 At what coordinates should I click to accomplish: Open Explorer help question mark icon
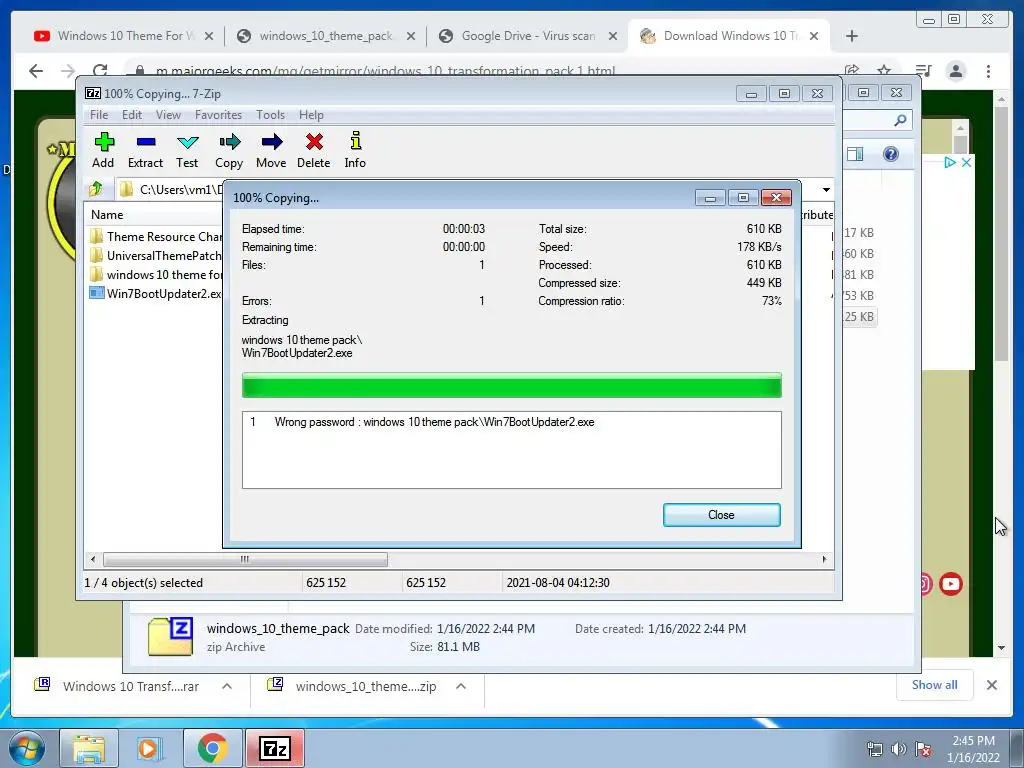(891, 154)
